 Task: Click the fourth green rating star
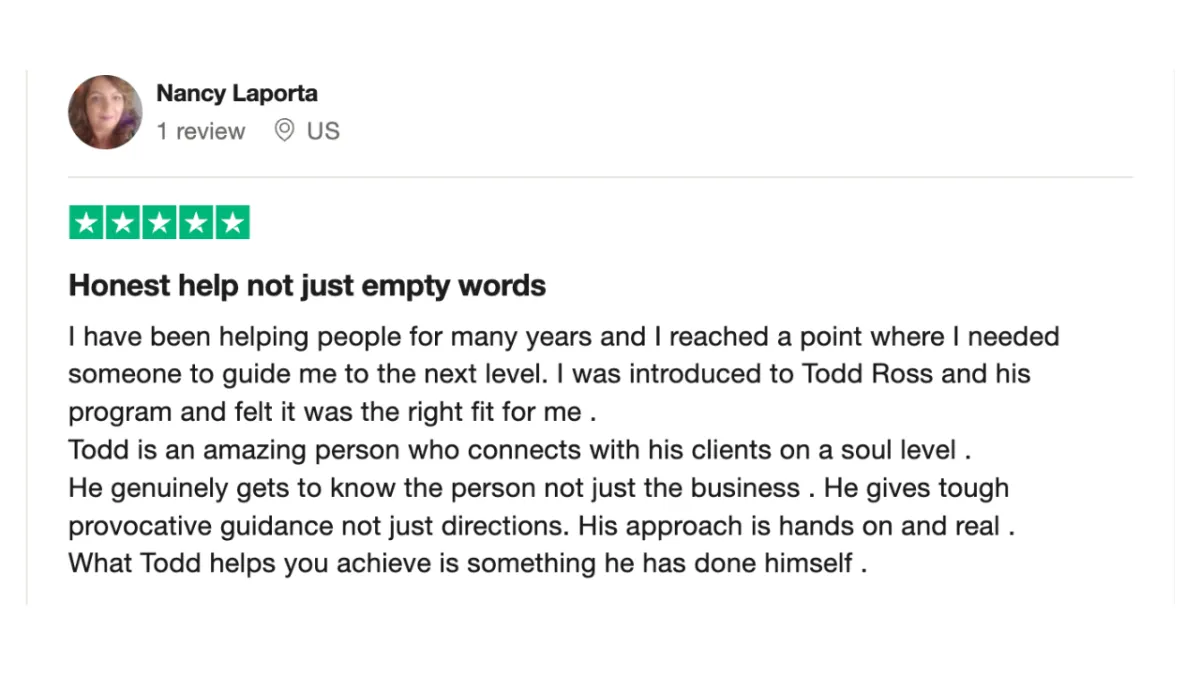click(x=196, y=223)
